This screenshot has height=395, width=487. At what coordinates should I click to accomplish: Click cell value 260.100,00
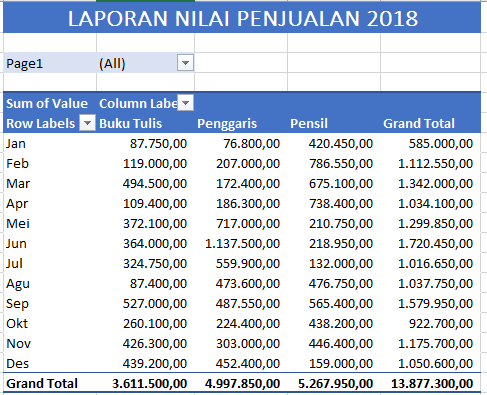pos(155,324)
